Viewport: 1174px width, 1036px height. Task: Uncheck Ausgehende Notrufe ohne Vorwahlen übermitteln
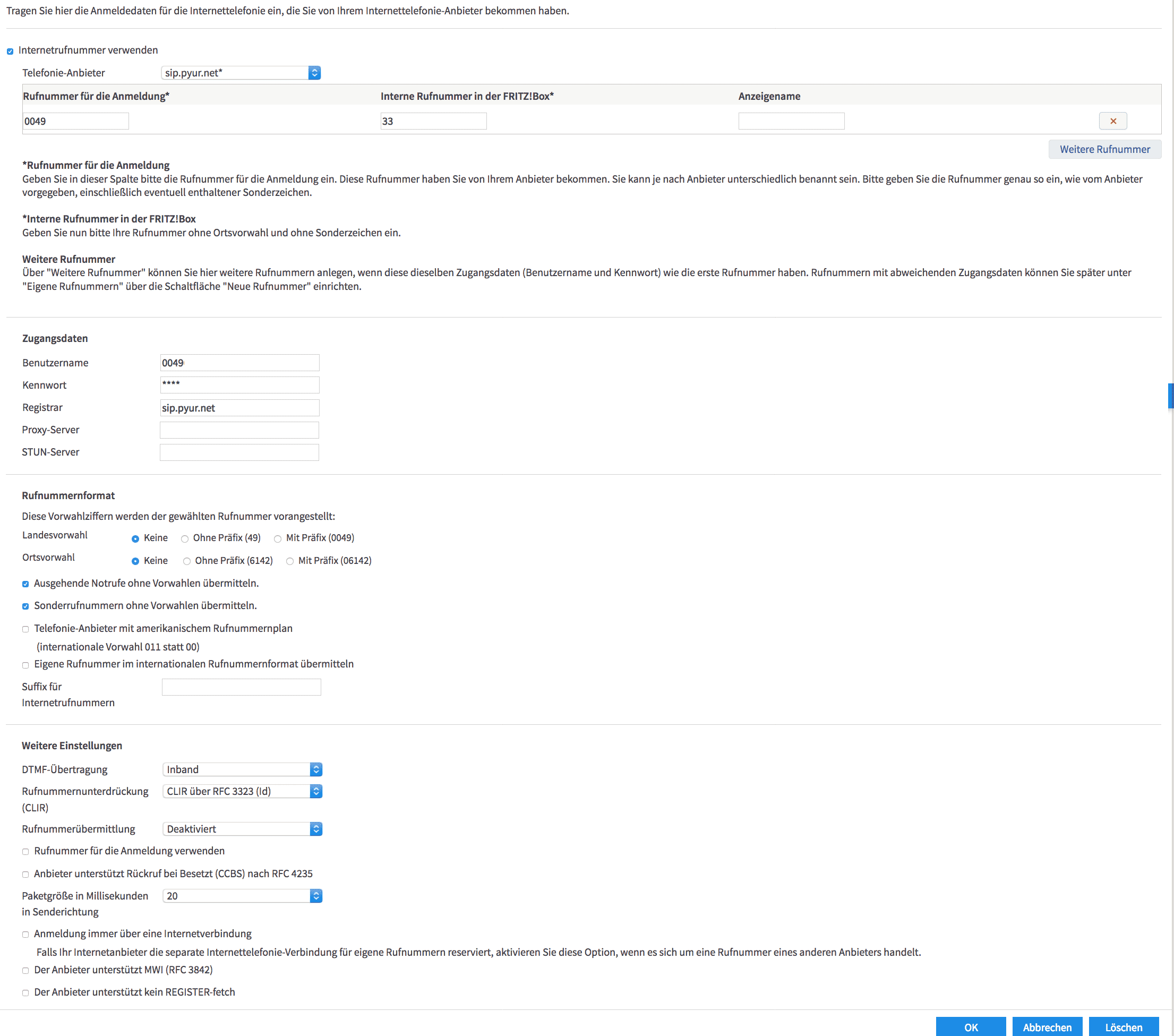tap(25, 584)
